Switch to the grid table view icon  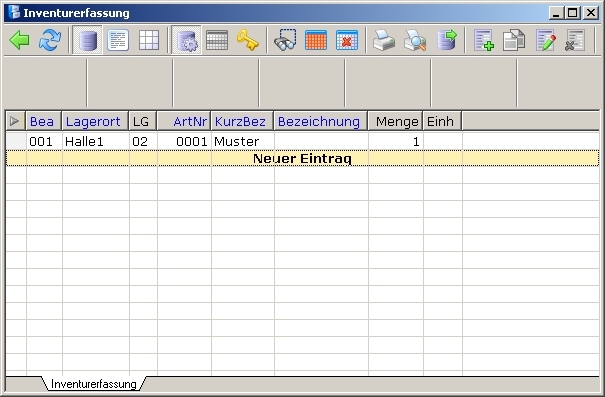[x=149, y=40]
